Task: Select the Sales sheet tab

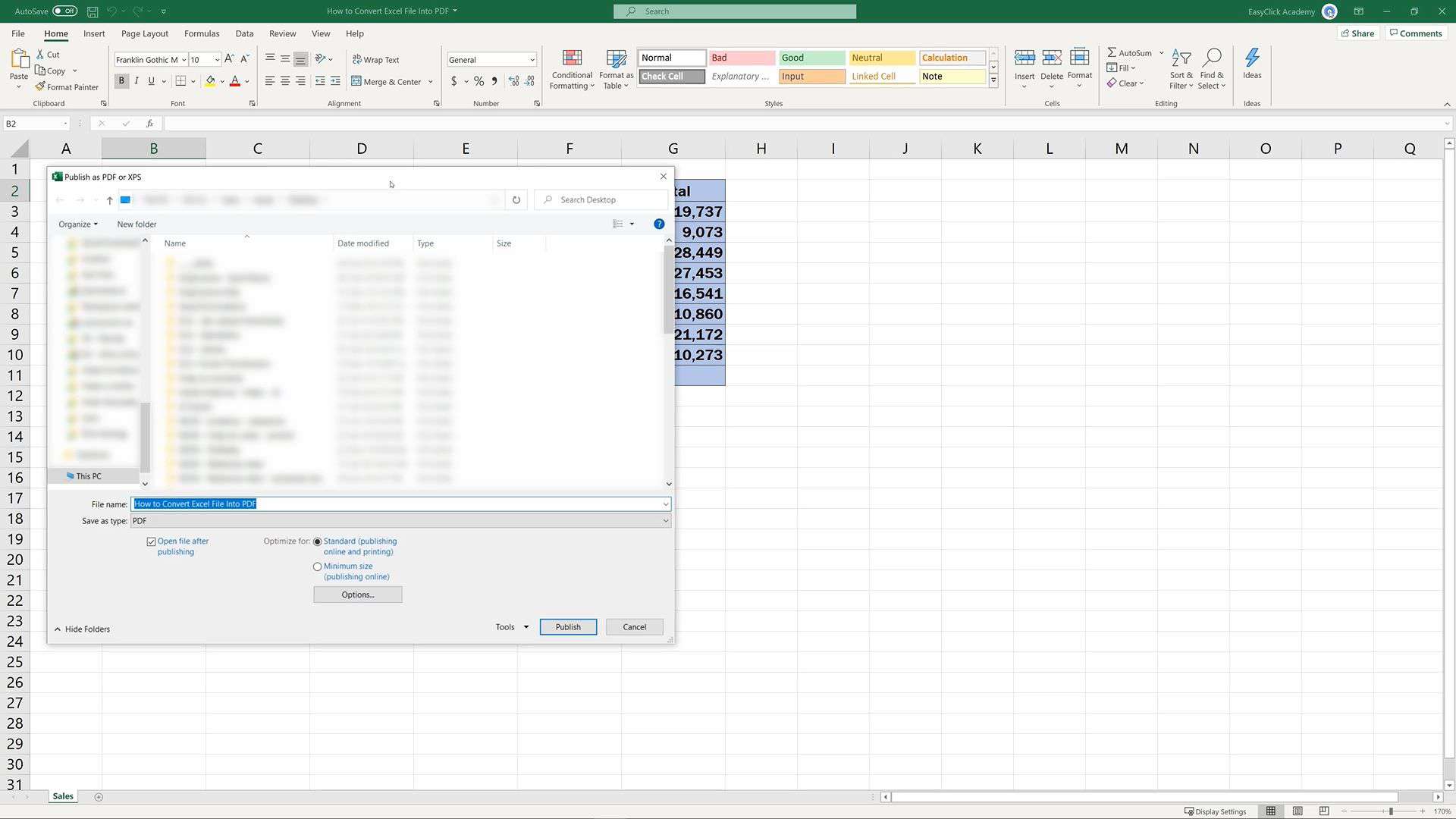Action: pos(62,796)
